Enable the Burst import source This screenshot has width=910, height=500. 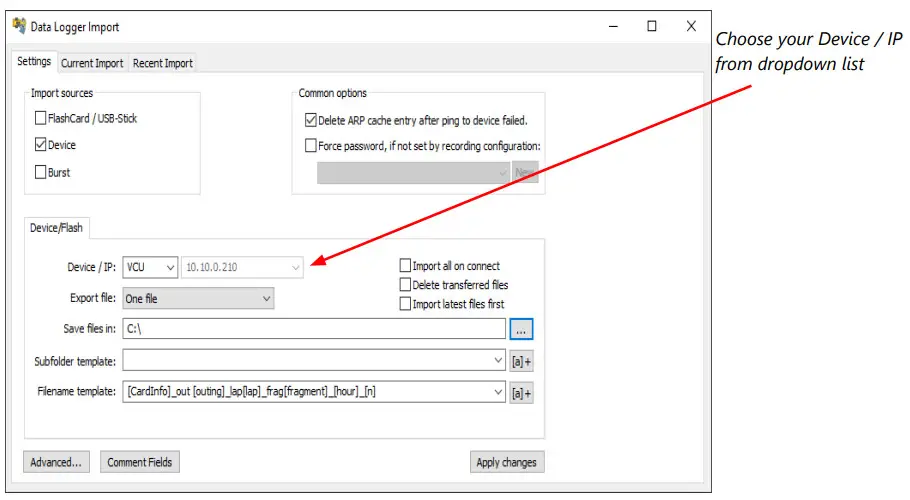[41, 172]
